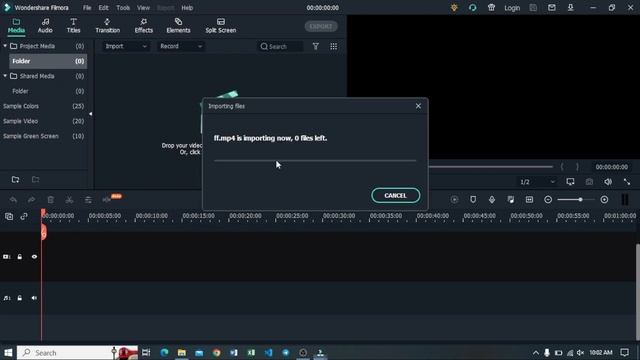Hide video track 1 with the eye icon
Image resolution: width=640 pixels, height=360 pixels.
34,257
